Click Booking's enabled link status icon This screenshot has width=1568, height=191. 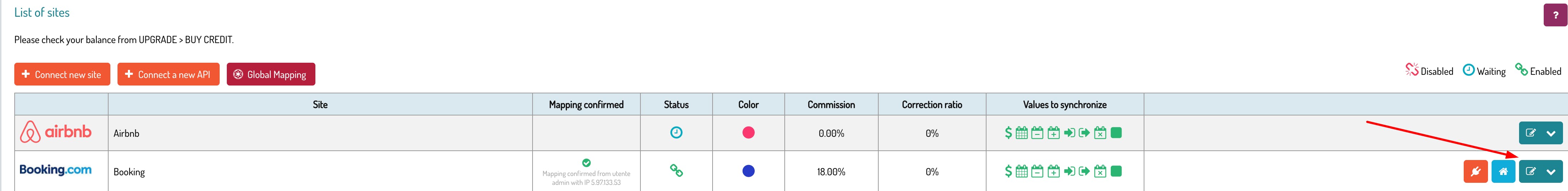676,170
